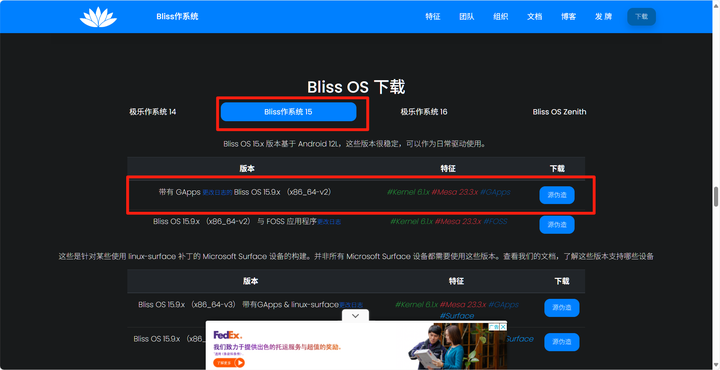Open the 组织 navigation item

[x=501, y=17]
